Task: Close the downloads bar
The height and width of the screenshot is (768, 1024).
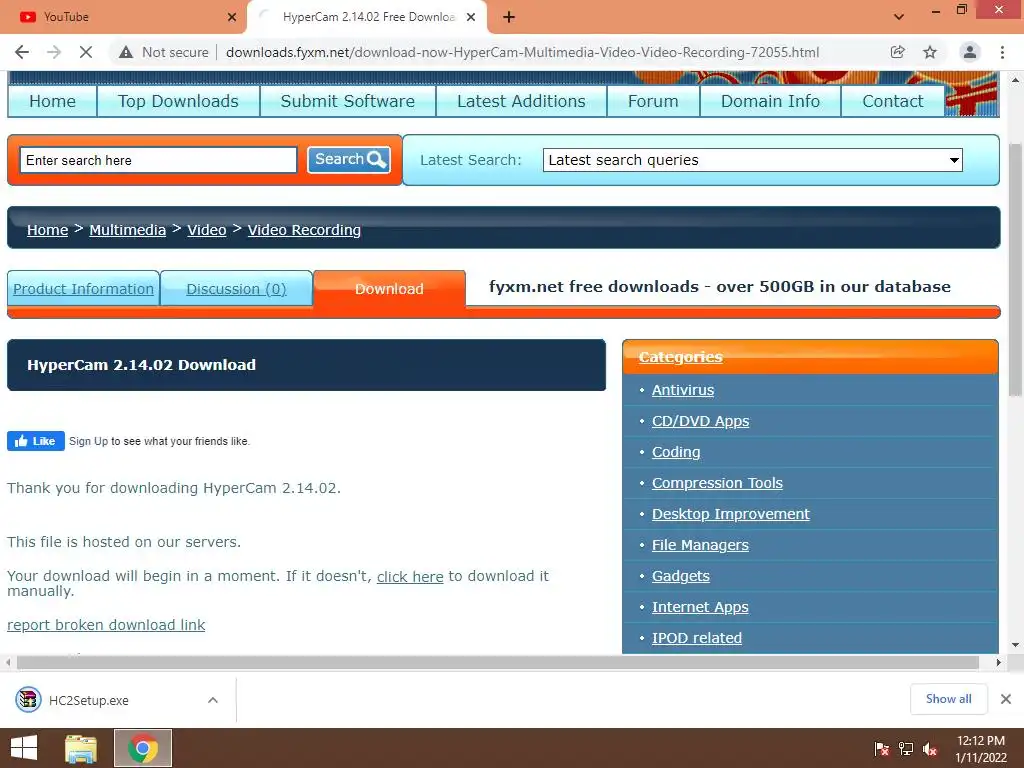Action: [x=1006, y=699]
